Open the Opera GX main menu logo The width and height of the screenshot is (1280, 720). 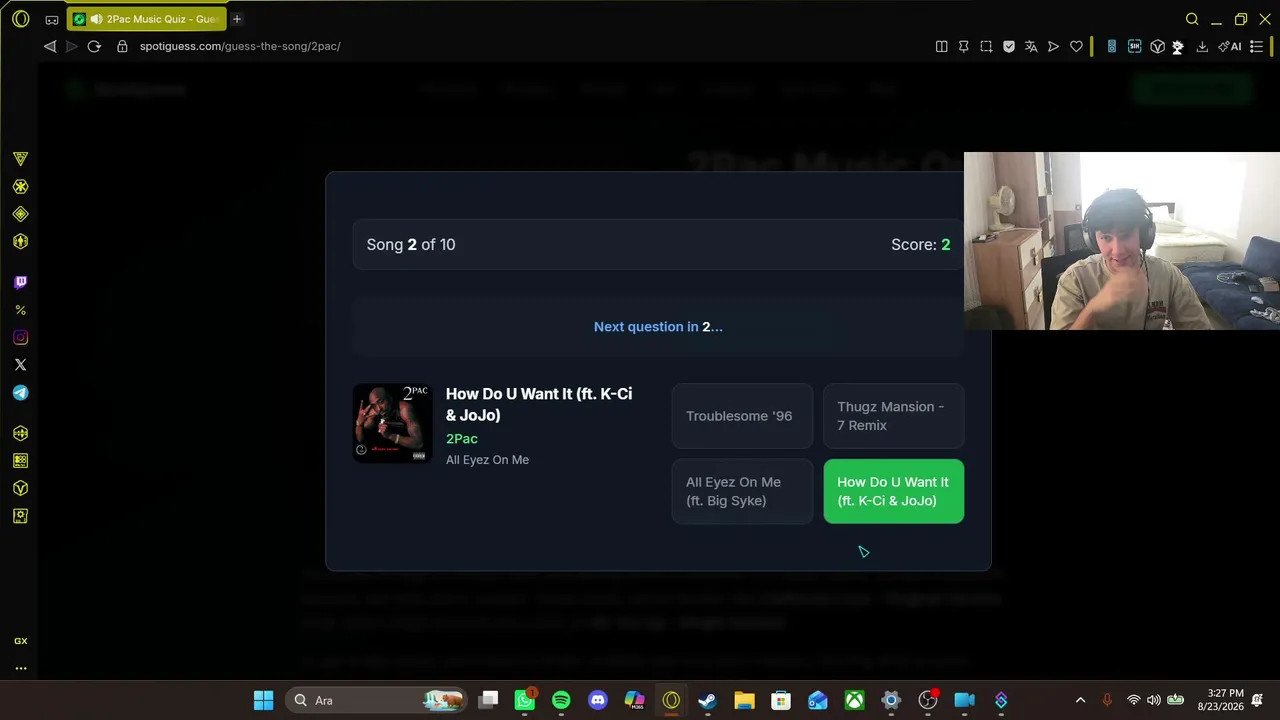pyautogui.click(x=20, y=19)
